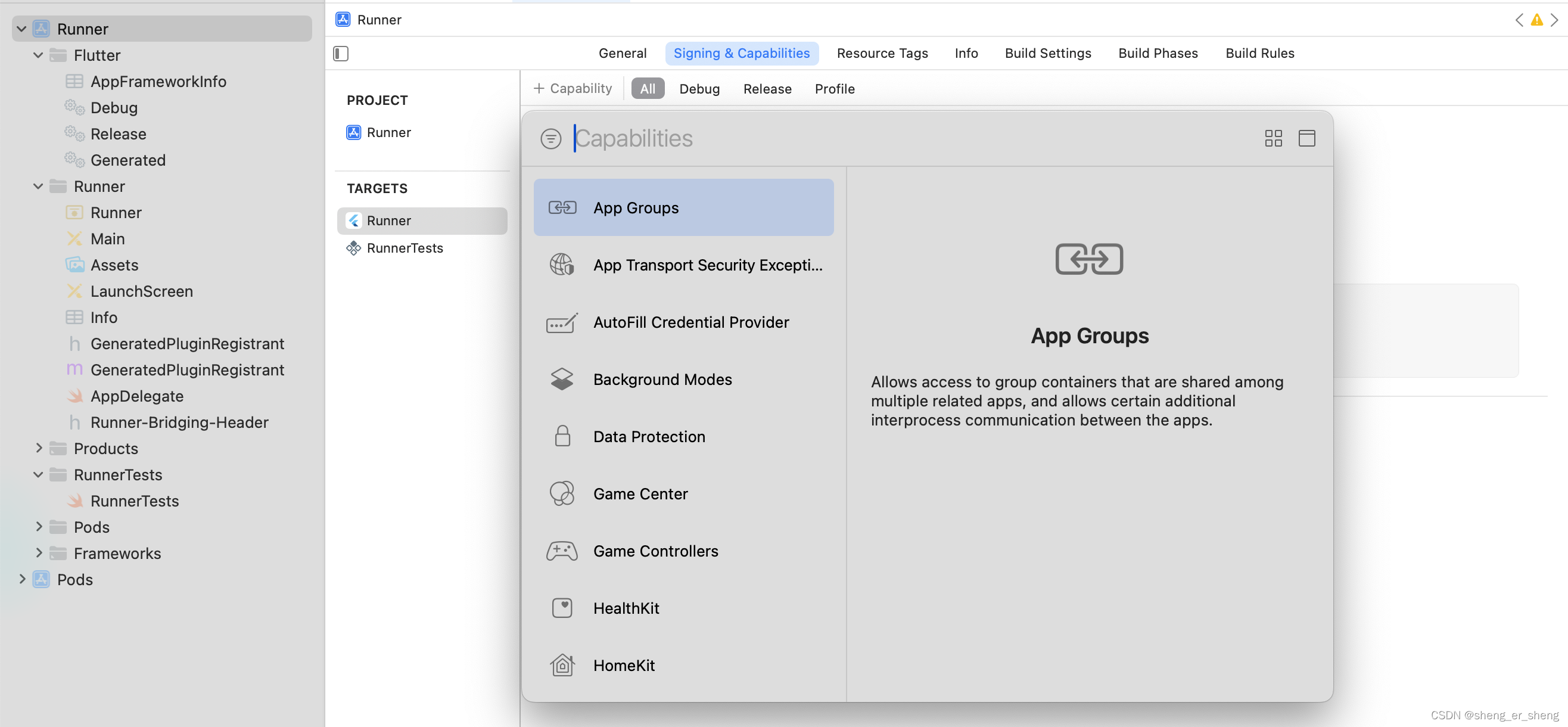
Task: Click the Flutter Runner target icon
Action: (354, 220)
